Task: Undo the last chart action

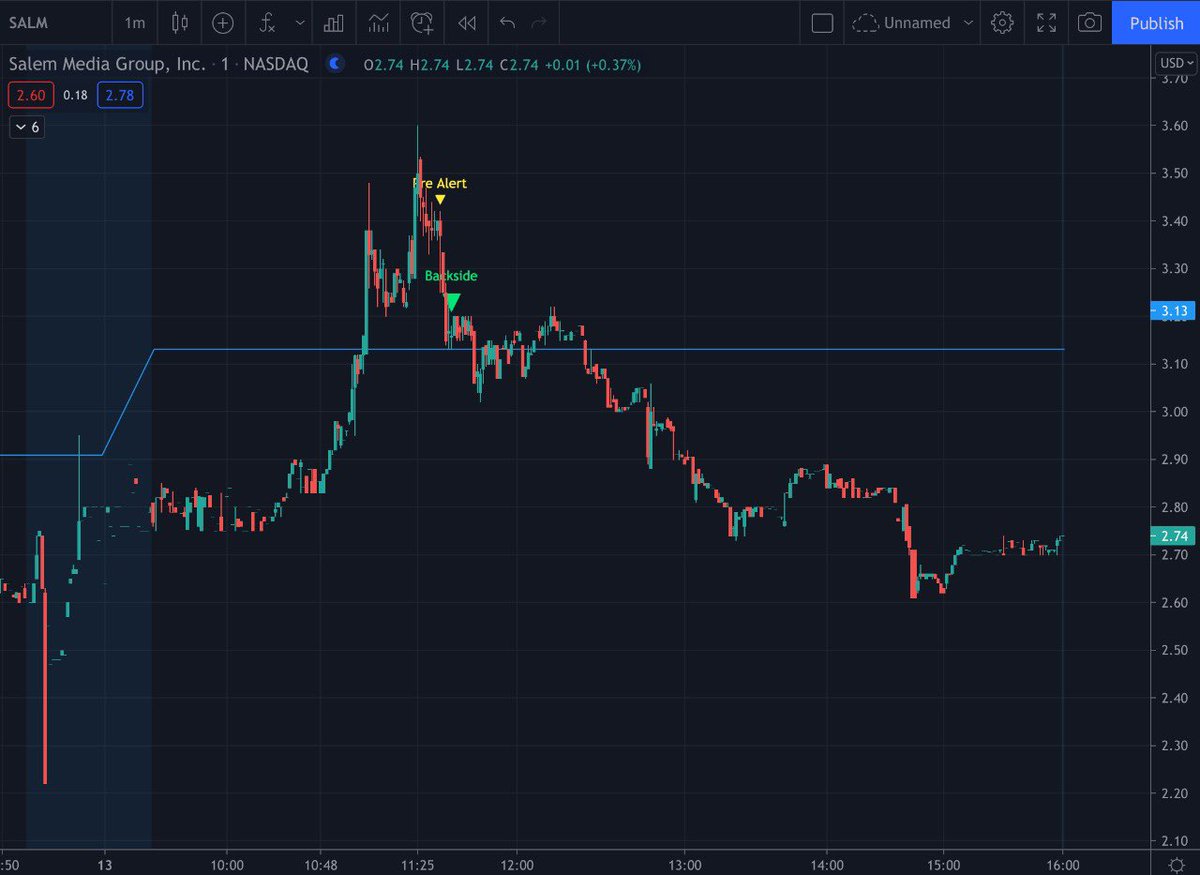Action: click(x=507, y=22)
